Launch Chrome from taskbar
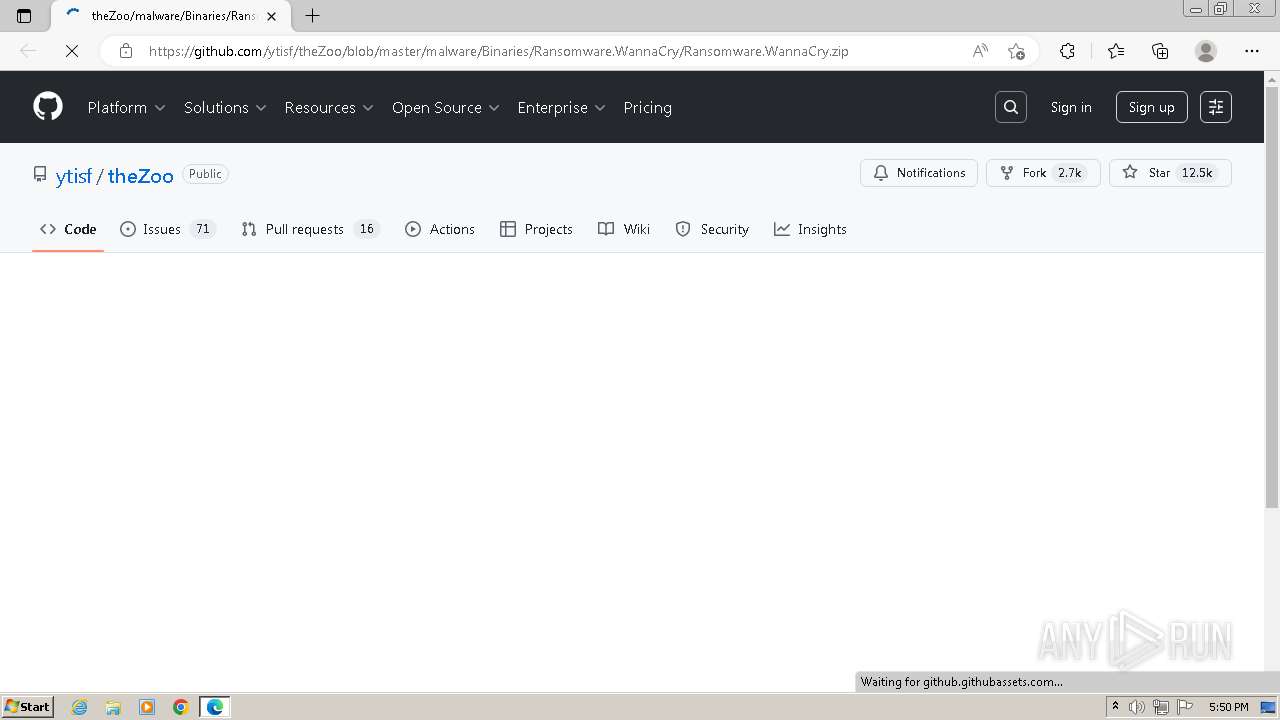The height and width of the screenshot is (720, 1280). [x=181, y=707]
